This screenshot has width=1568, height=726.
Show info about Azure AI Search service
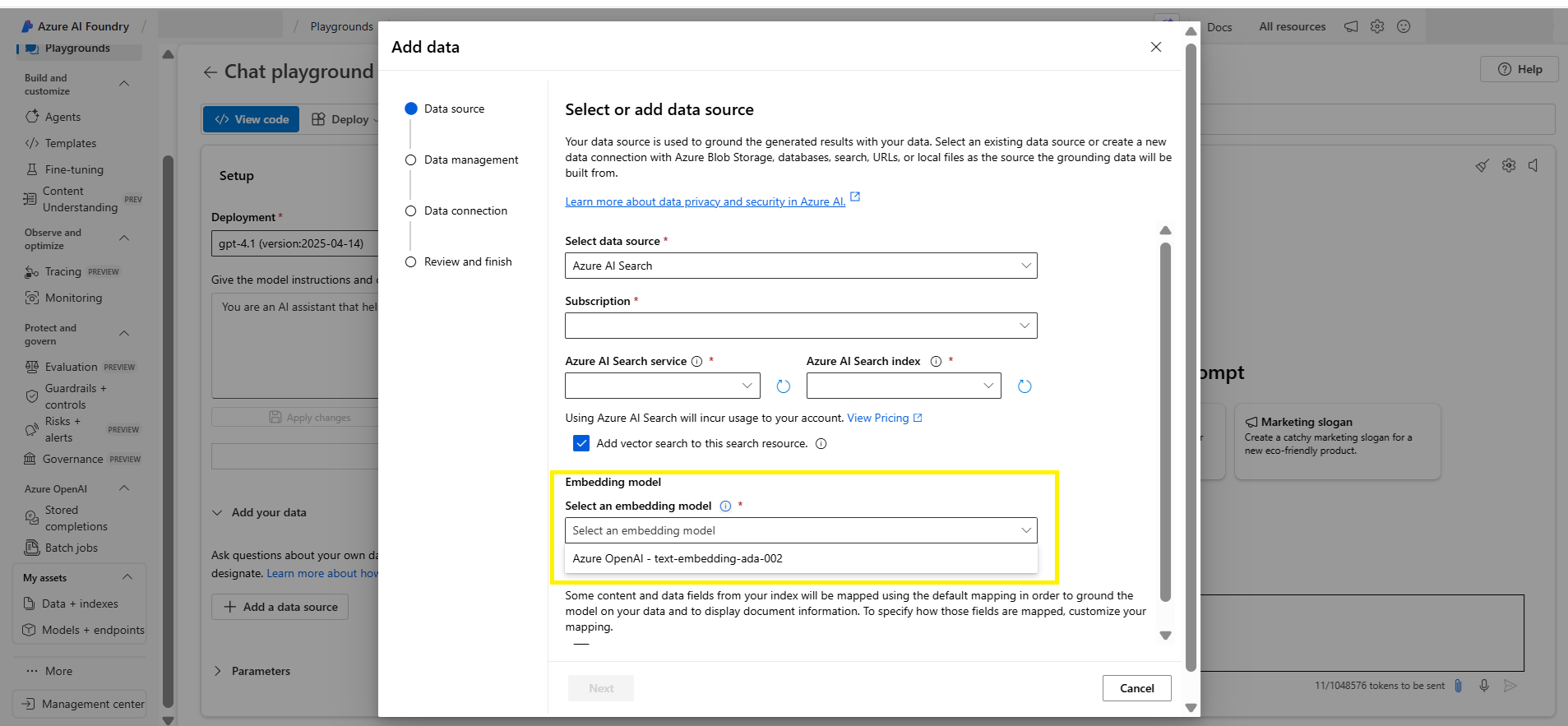697,362
